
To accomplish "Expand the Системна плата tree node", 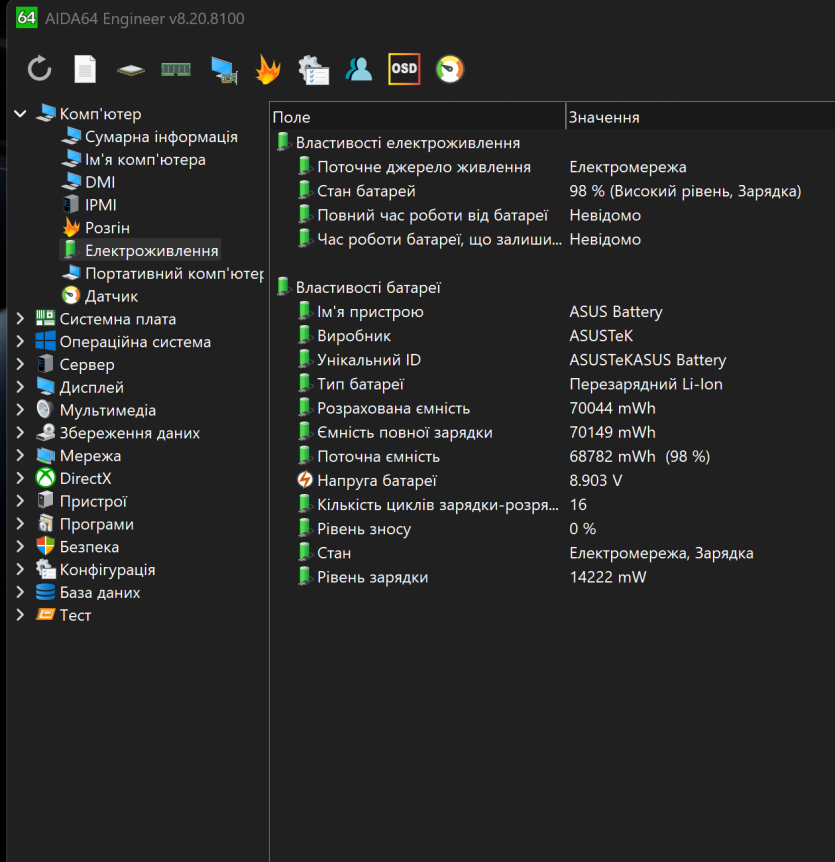I will pos(20,319).
